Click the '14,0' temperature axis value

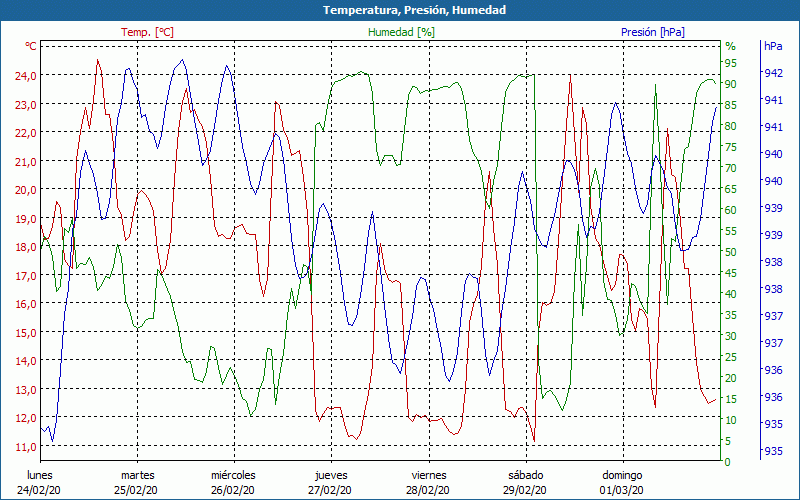(26, 361)
